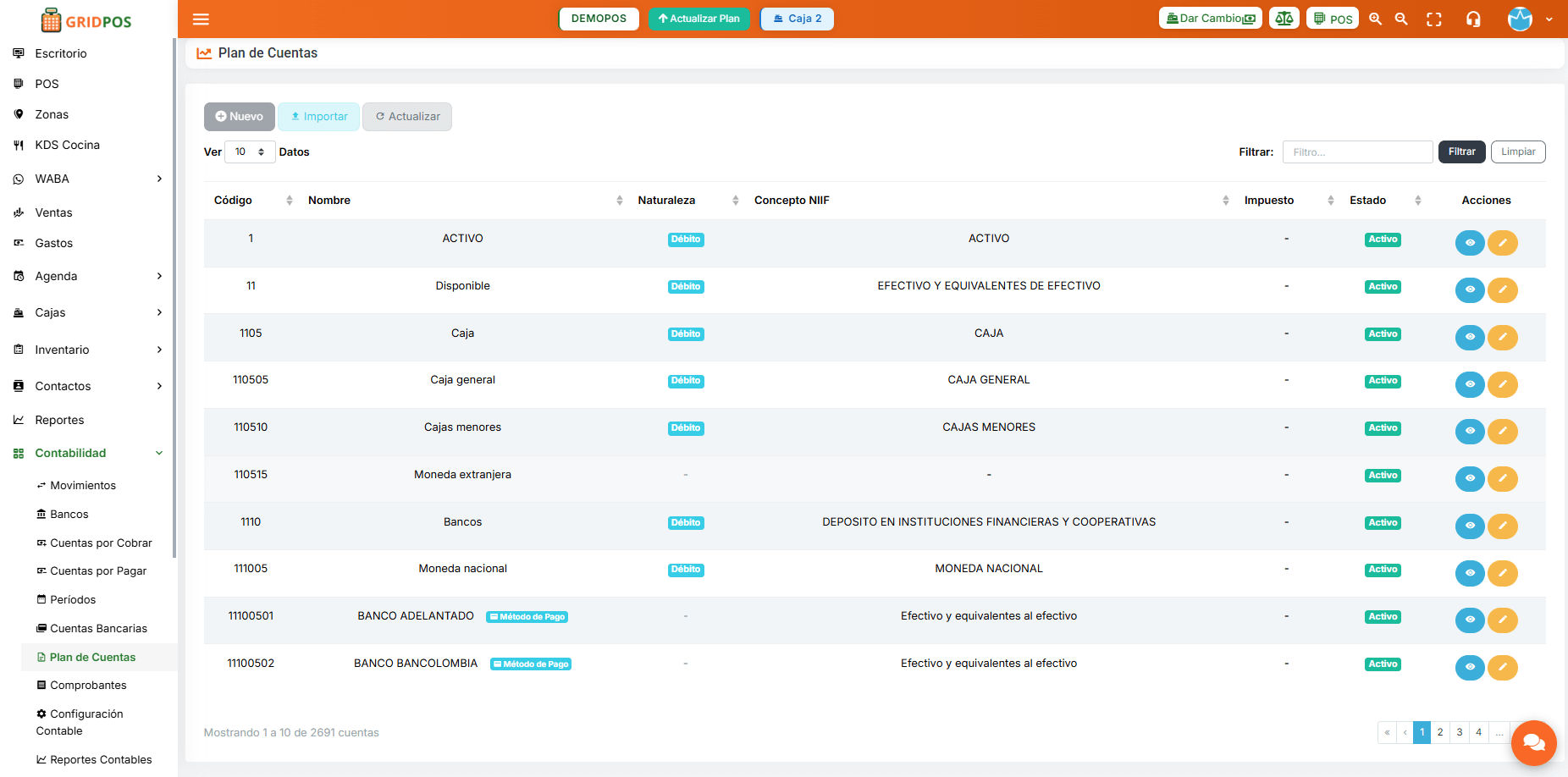
Task: View the Bancos account details eye icon
Action: click(1470, 526)
